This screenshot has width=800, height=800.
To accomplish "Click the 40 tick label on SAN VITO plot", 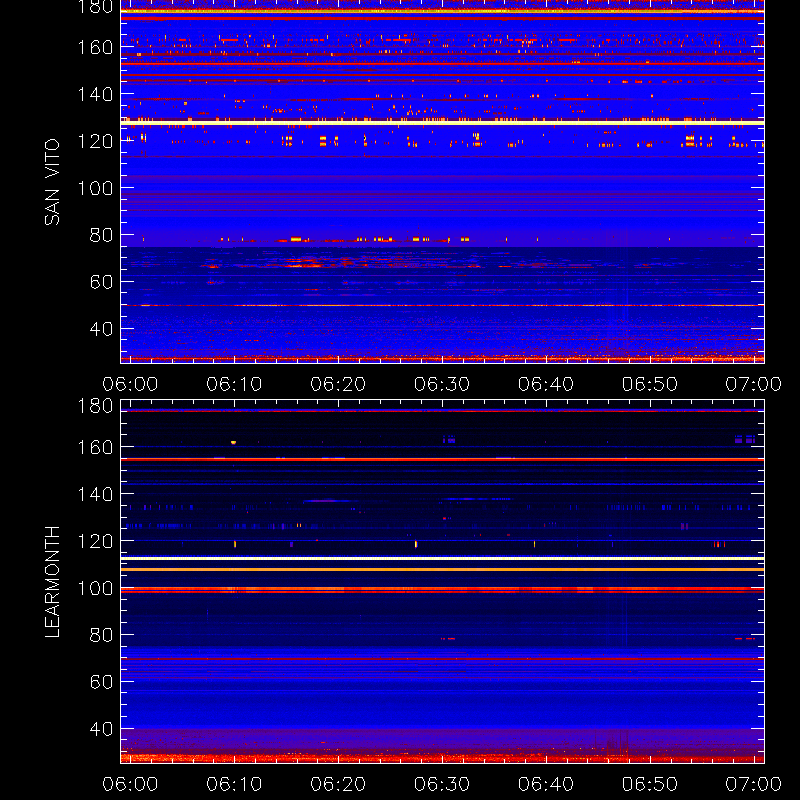I will (101, 329).
